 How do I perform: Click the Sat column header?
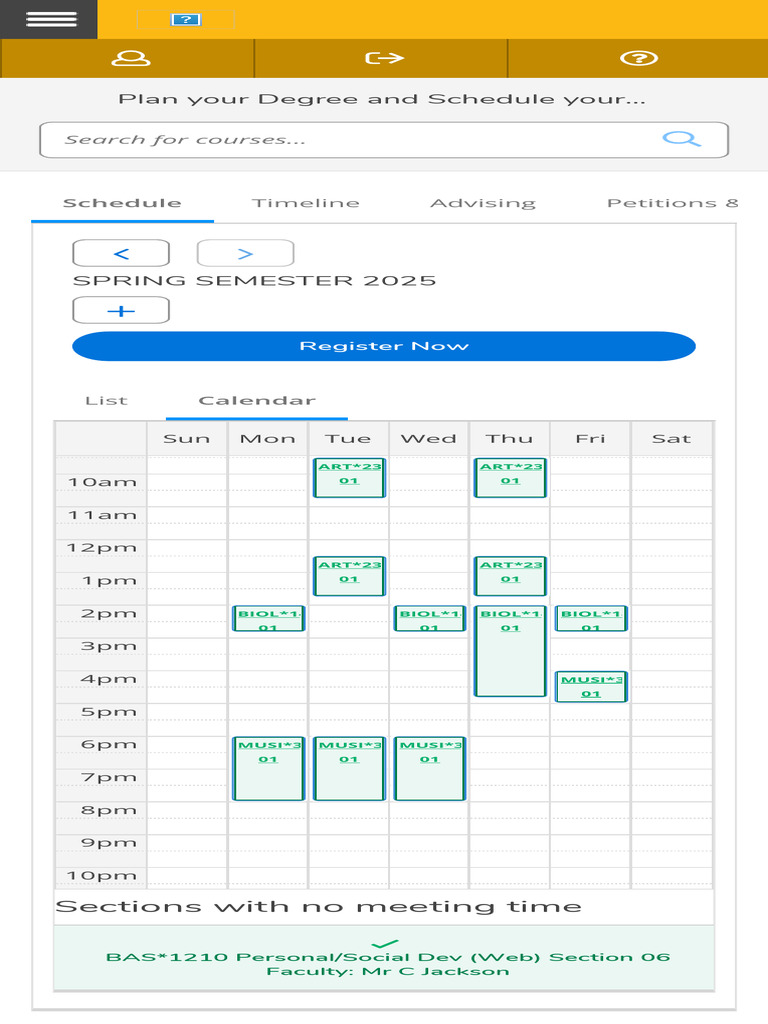point(671,439)
